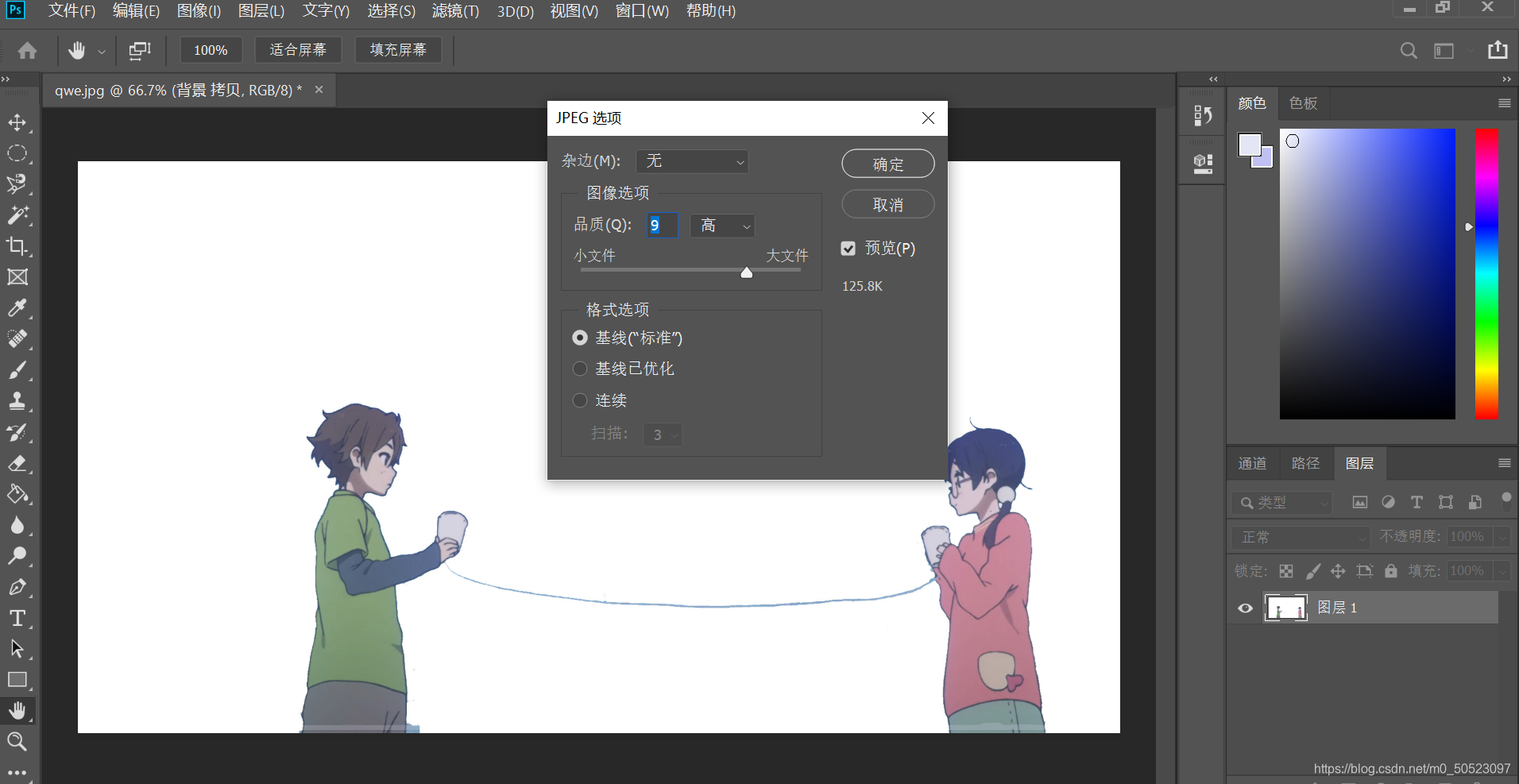Toggle lock position icon

tap(1339, 571)
